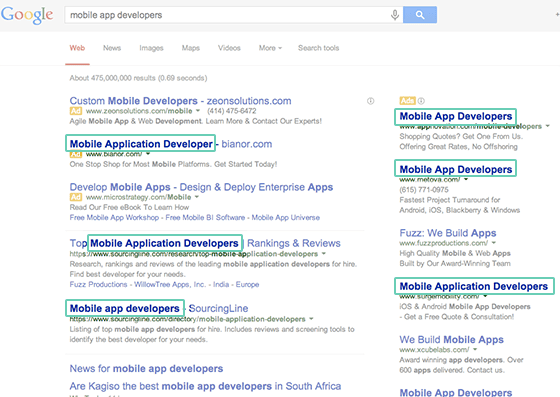Image resolution: width=560 pixels, height=397 pixels.
Task: Click the phone number (414) 475-6472
Action: click(x=232, y=111)
